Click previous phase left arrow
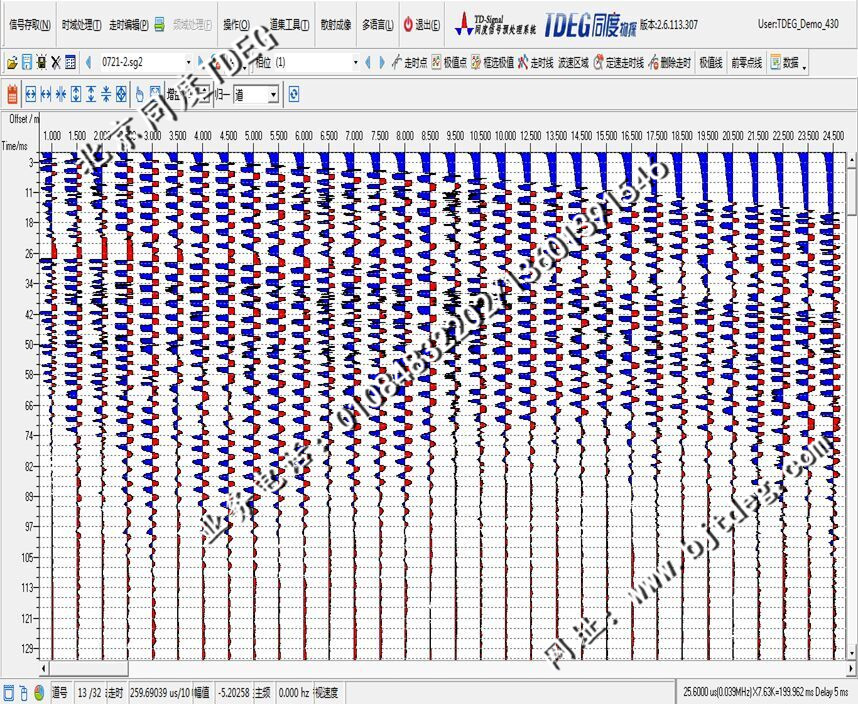Viewport: 858px width, 704px height. point(368,62)
